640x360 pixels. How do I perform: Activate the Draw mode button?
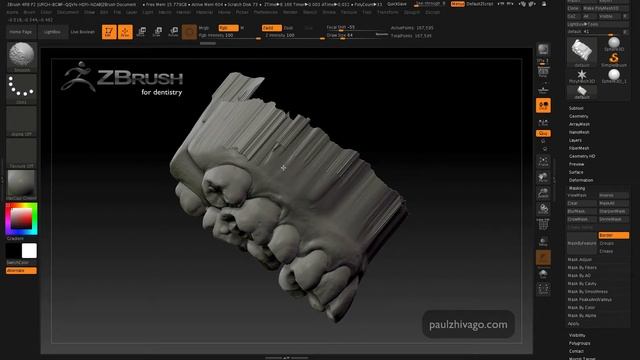pos(125,32)
